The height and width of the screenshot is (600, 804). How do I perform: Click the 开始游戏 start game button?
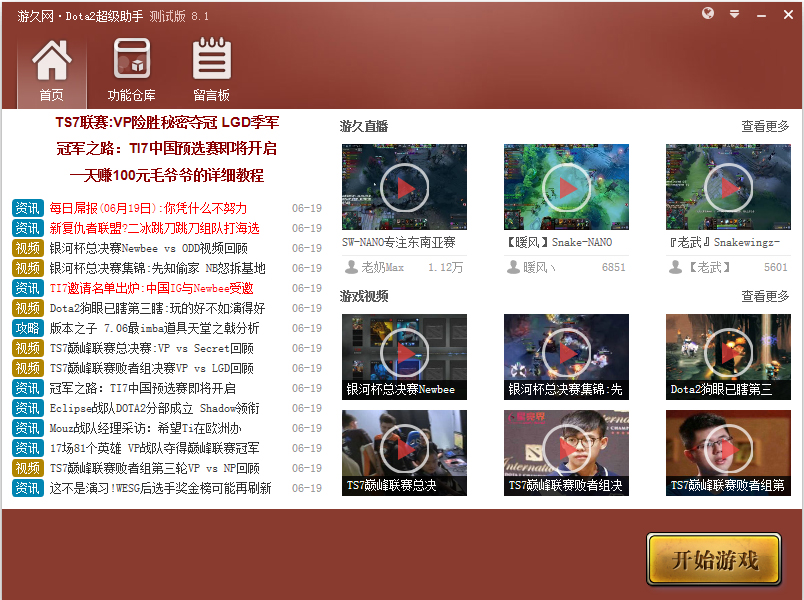714,559
